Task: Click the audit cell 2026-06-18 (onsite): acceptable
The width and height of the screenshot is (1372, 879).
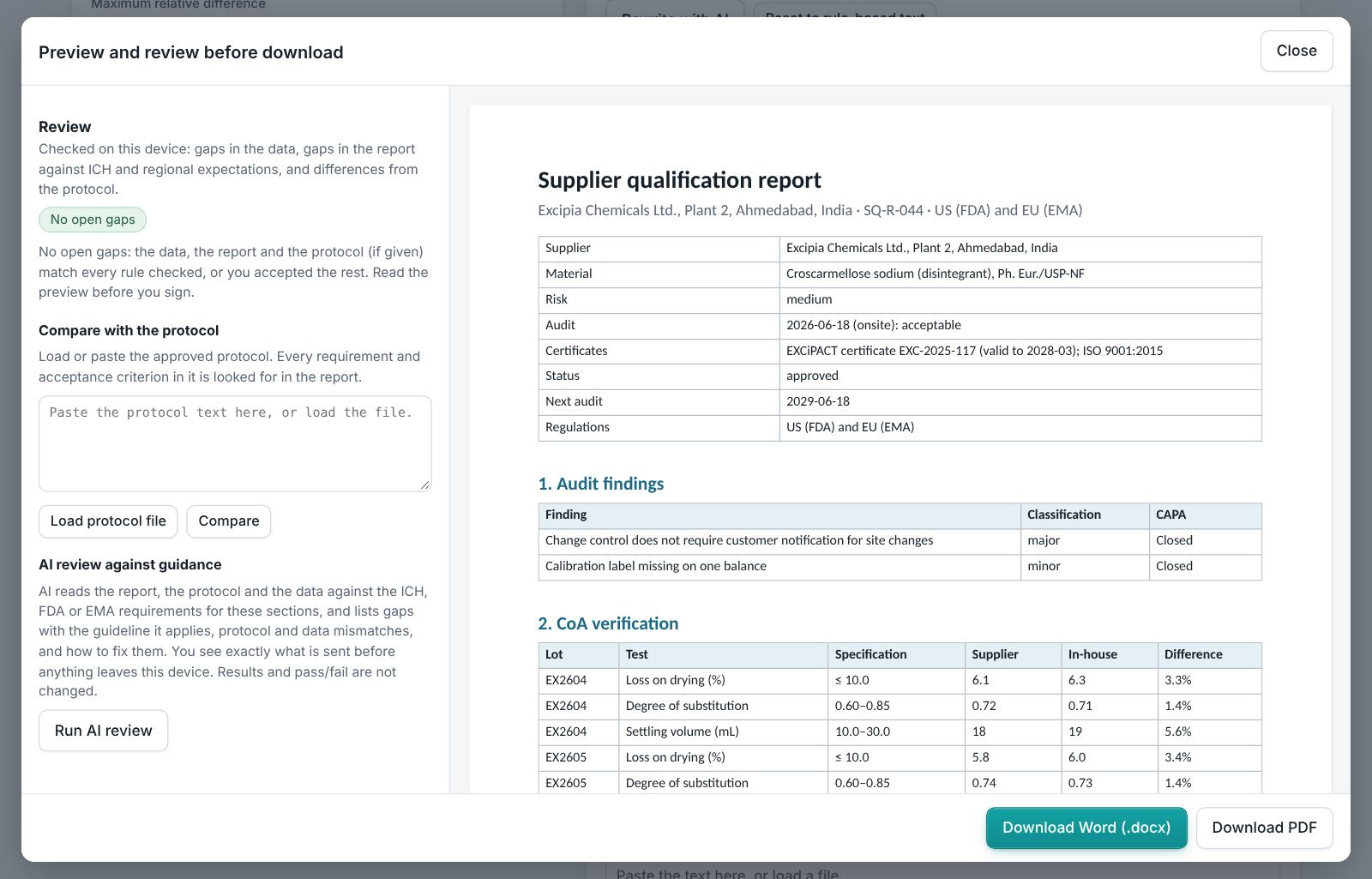Action: point(1020,325)
